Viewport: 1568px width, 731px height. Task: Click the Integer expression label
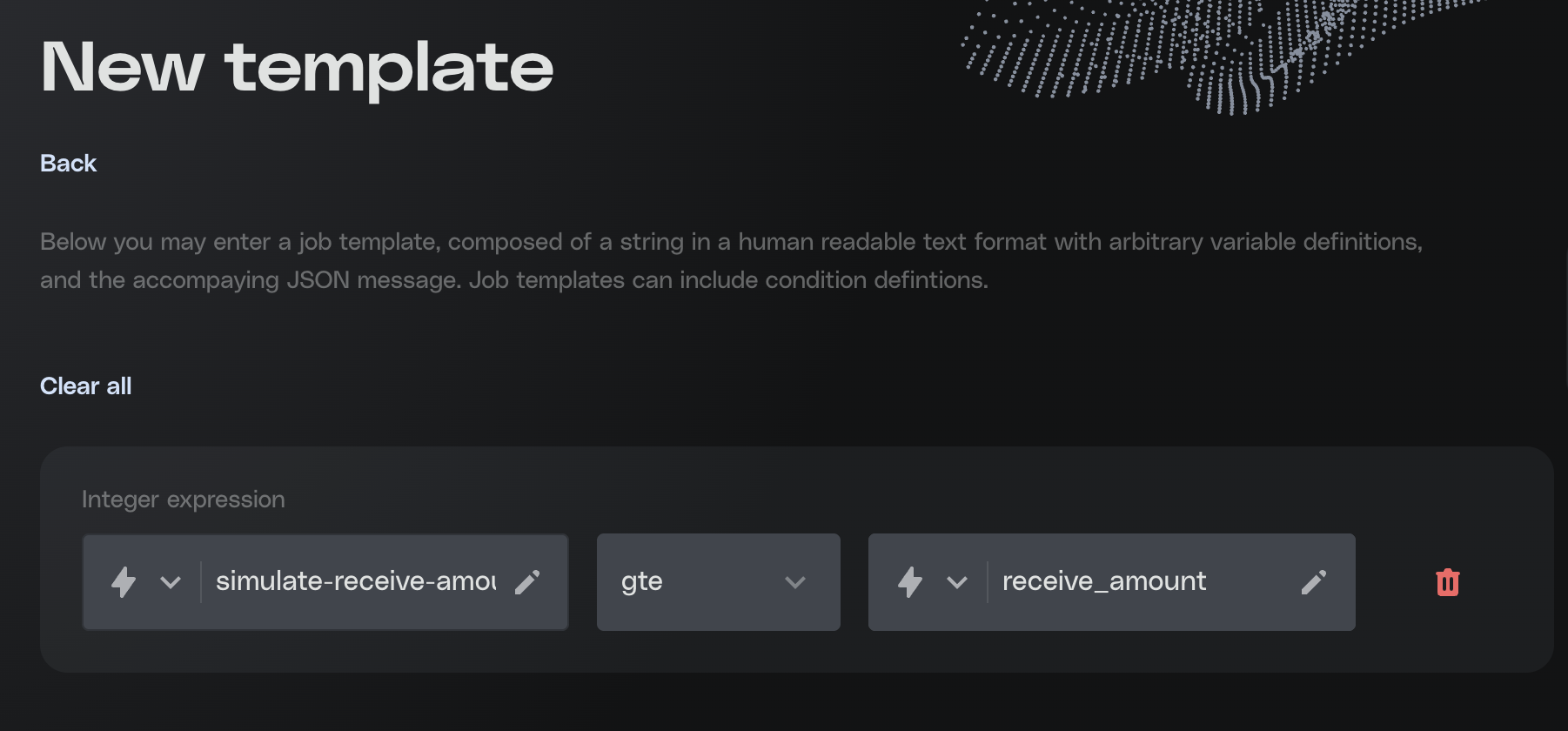tap(184, 500)
